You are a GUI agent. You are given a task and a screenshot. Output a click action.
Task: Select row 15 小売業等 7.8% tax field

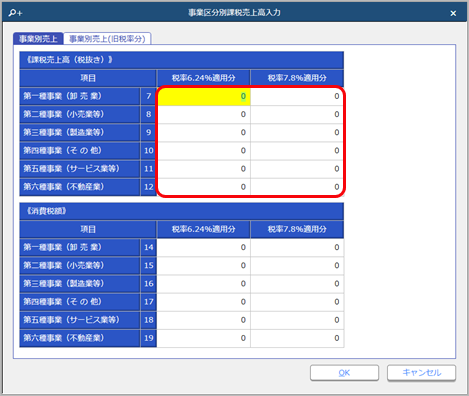(297, 266)
